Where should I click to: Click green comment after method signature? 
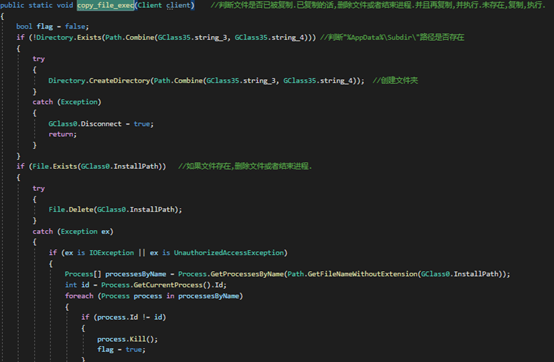pos(378,5)
